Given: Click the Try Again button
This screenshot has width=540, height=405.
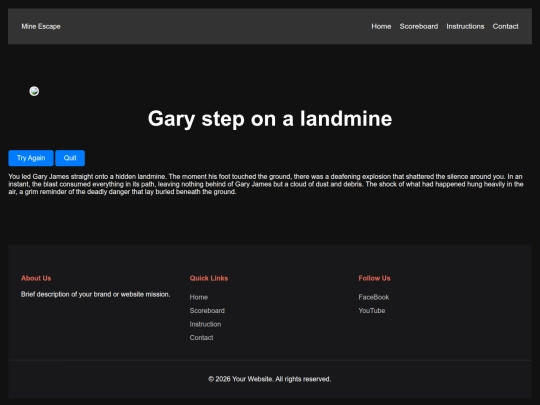Looking at the screenshot, I should pos(31,158).
